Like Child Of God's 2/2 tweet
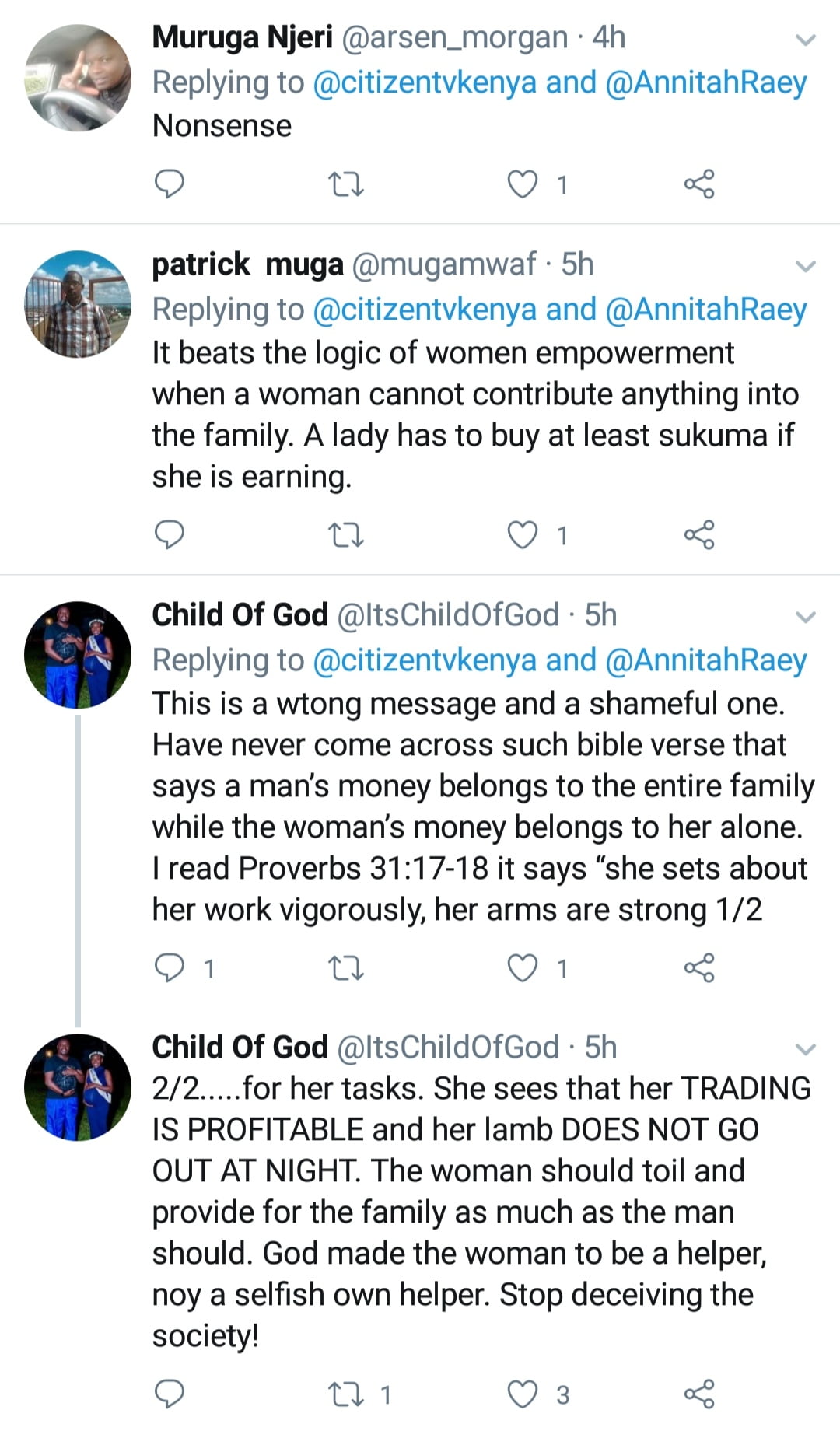Viewport: 840px width, 1431px height. point(523,1394)
